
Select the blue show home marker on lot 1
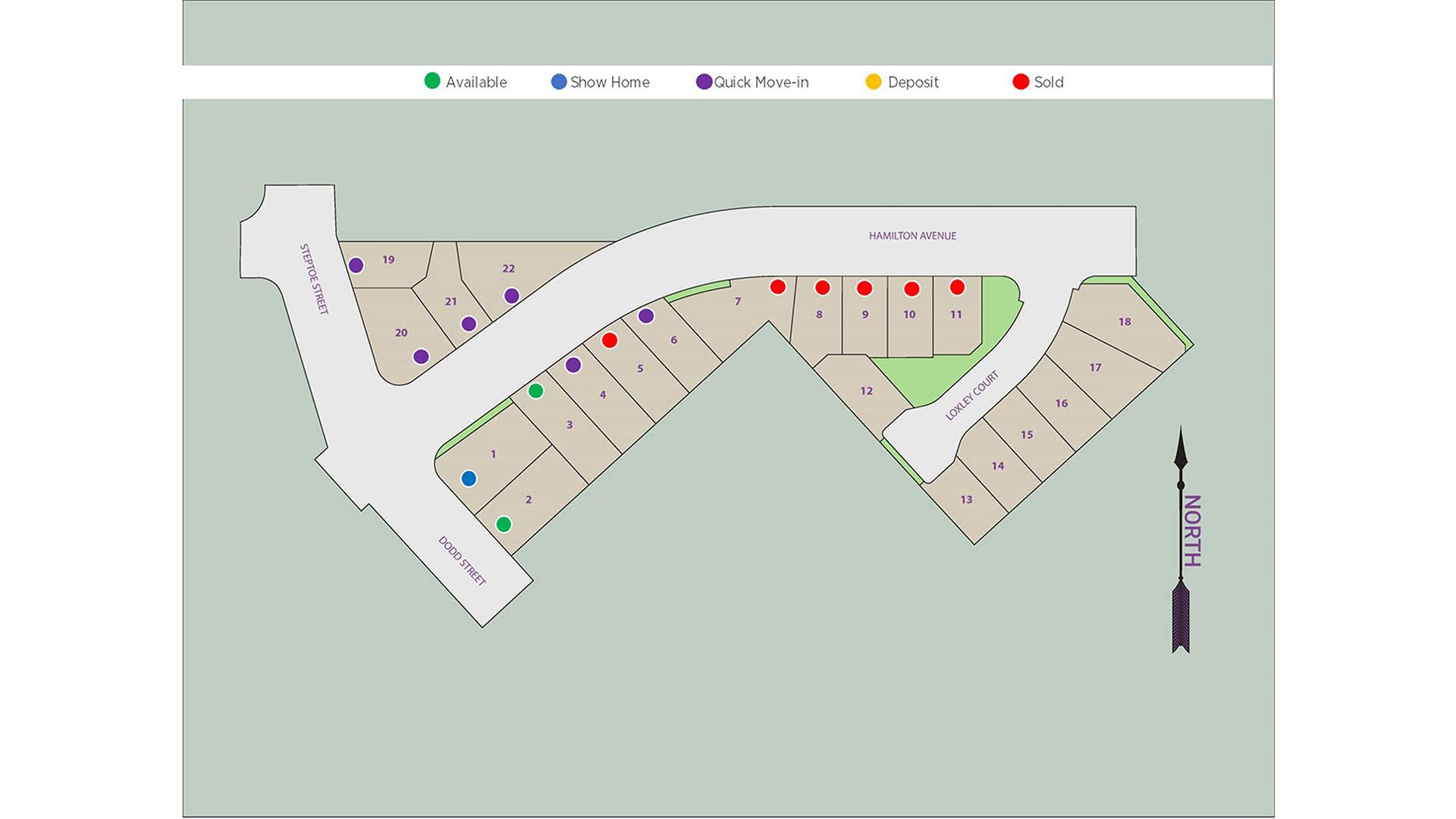(469, 479)
